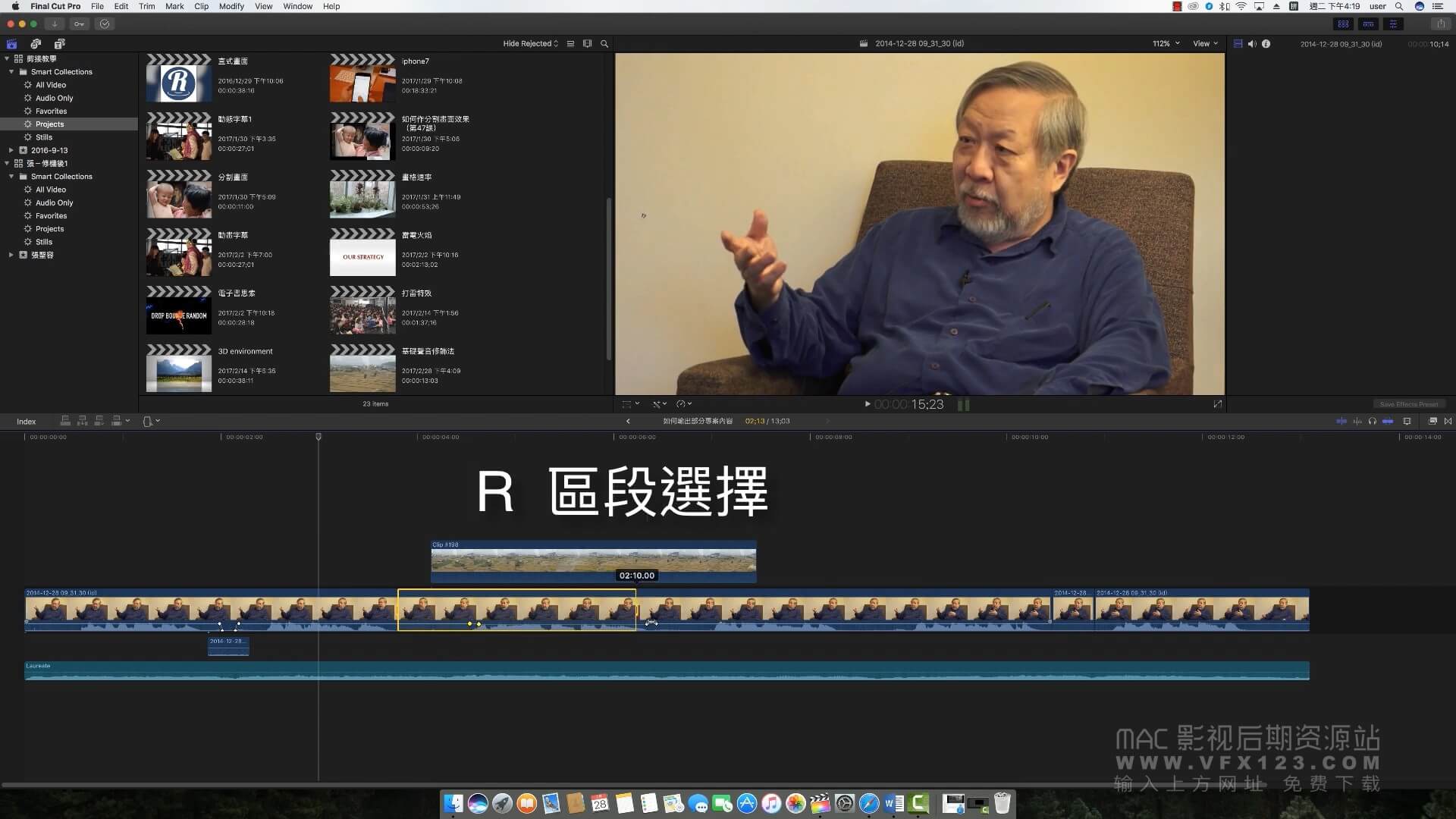Viewport: 1456px width, 819px height.
Task: Open the Info Inspector tab
Action: click(x=1266, y=43)
